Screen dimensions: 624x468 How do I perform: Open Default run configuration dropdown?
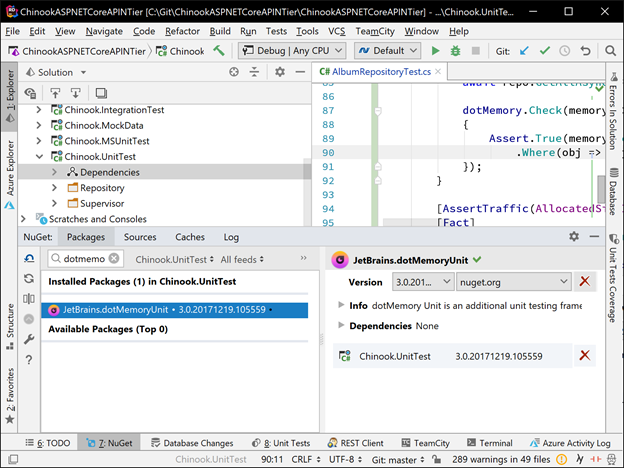388,51
